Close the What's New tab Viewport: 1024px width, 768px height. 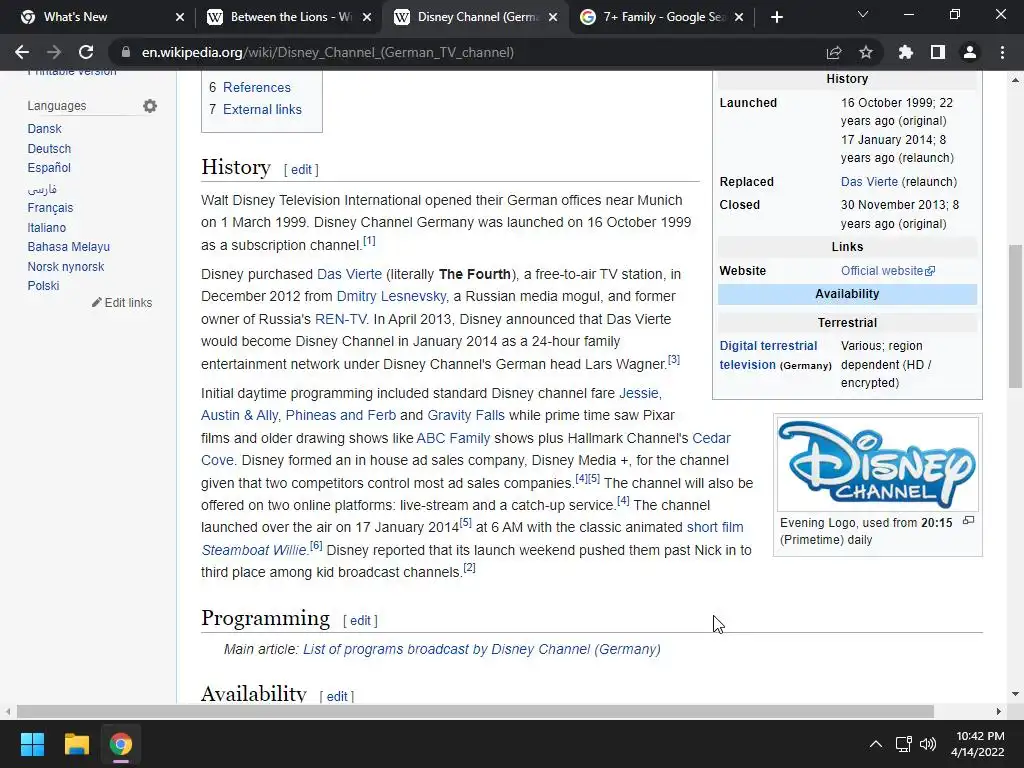coord(180,17)
